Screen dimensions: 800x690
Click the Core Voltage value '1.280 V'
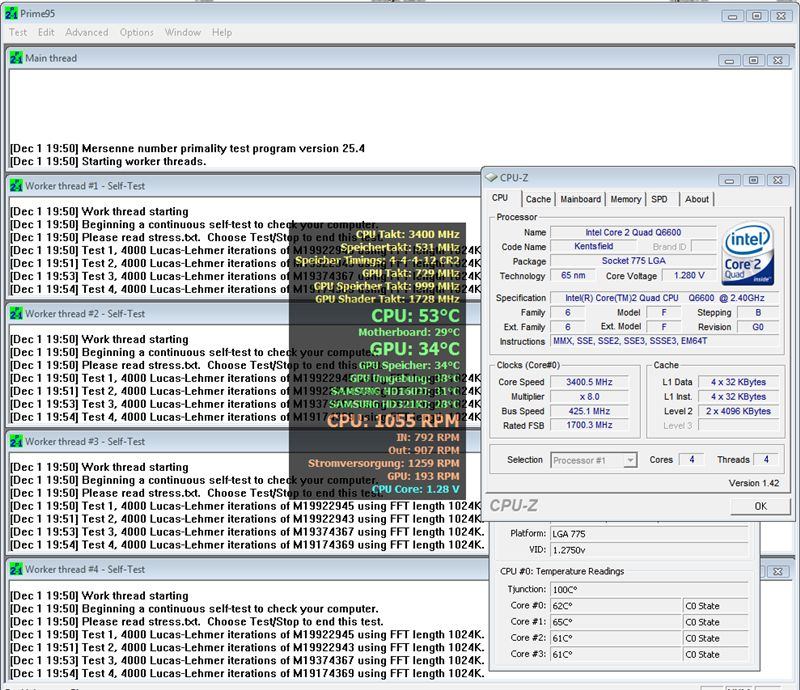689,276
